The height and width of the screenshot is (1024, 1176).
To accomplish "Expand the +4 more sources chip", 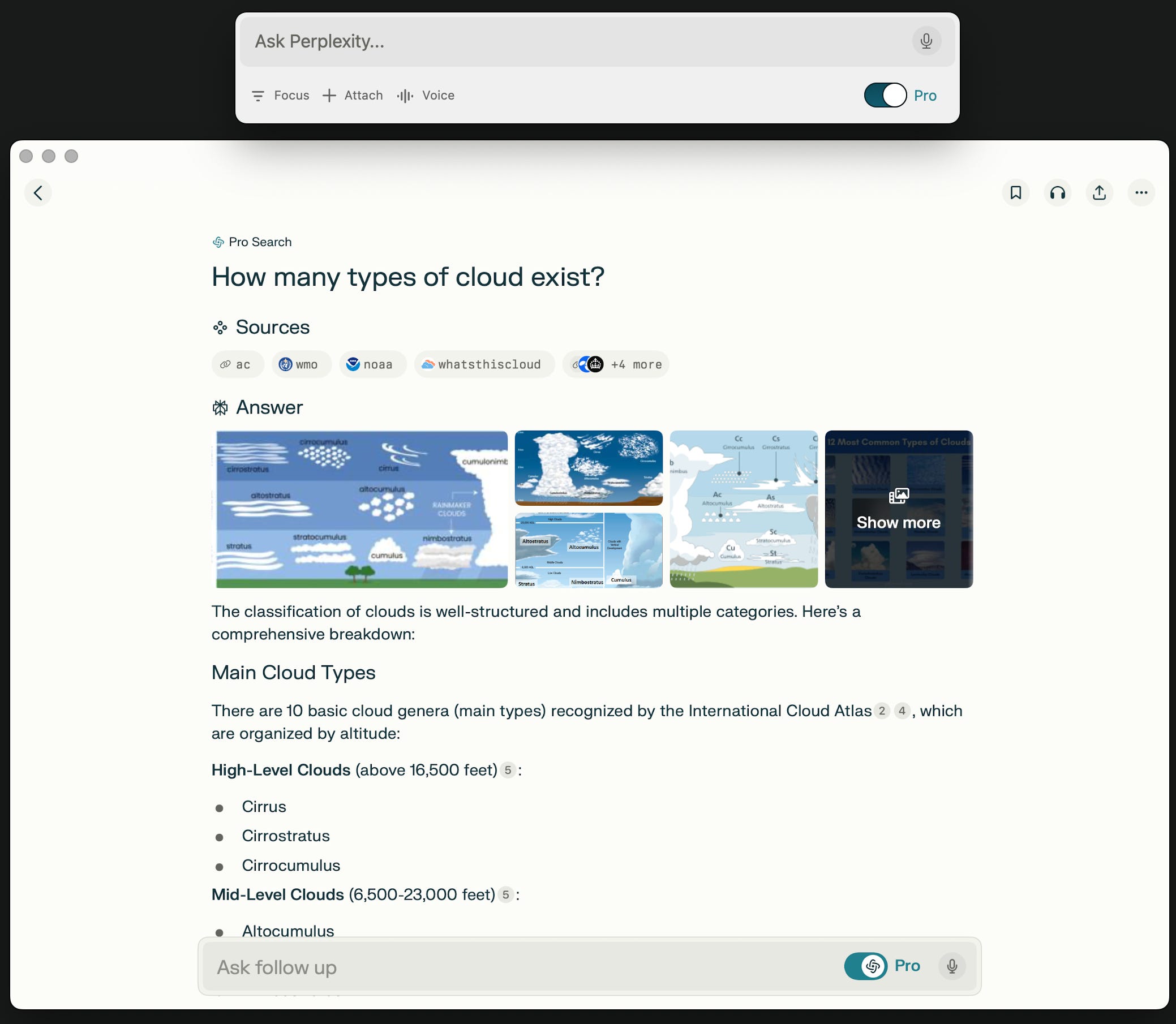I will coord(616,364).
